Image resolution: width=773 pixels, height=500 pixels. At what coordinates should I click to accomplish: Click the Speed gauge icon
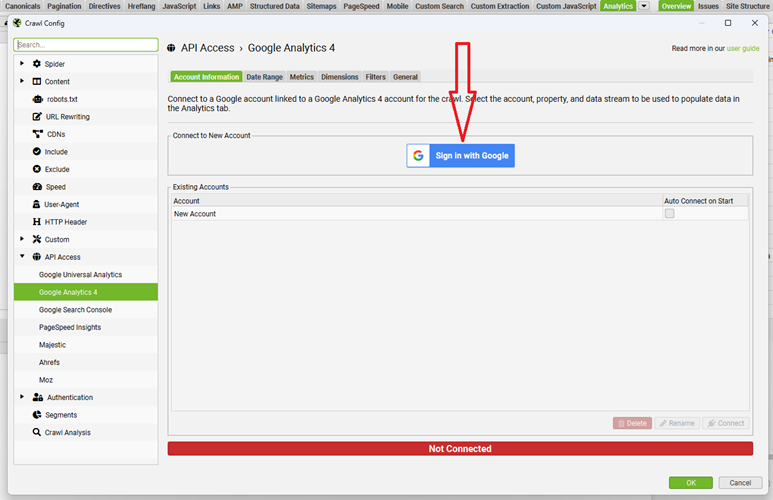(x=37, y=187)
